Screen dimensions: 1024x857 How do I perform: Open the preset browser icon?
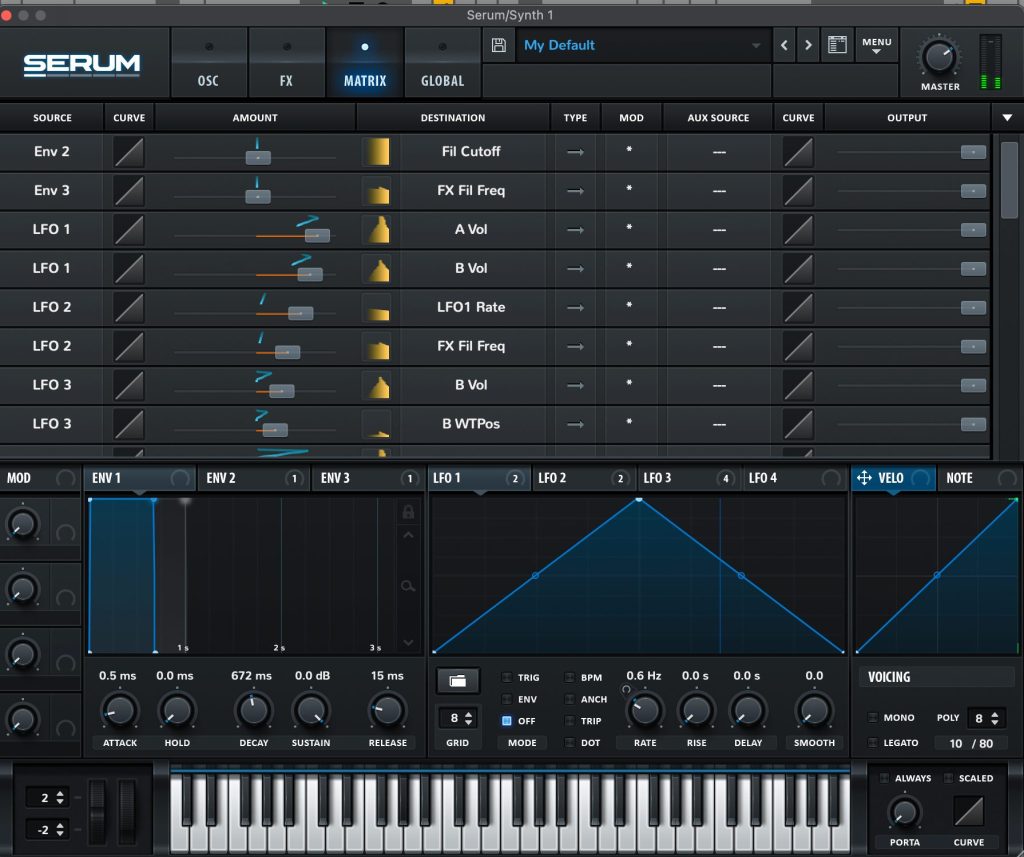(x=837, y=45)
